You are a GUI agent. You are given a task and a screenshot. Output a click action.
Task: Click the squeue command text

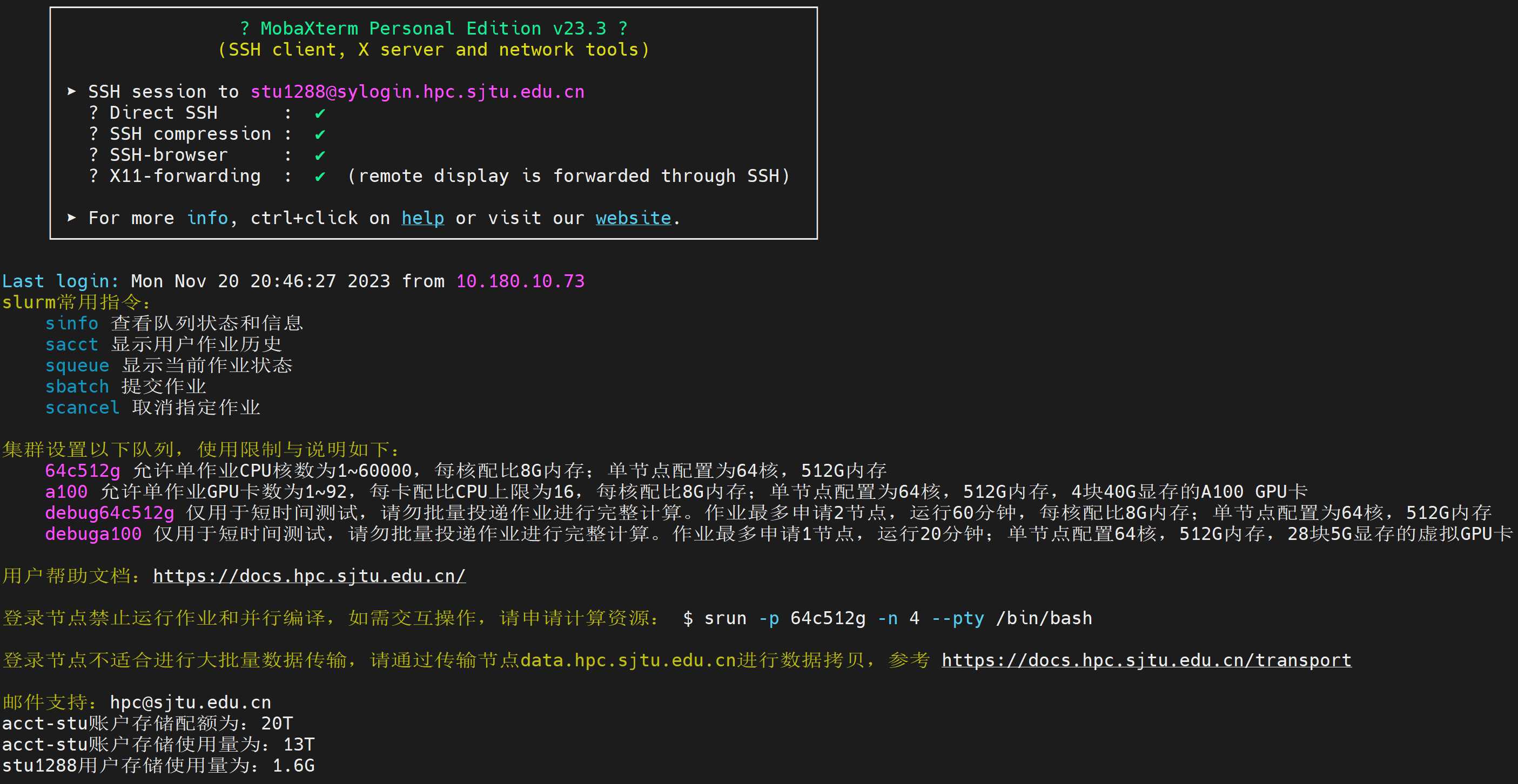(x=77, y=365)
